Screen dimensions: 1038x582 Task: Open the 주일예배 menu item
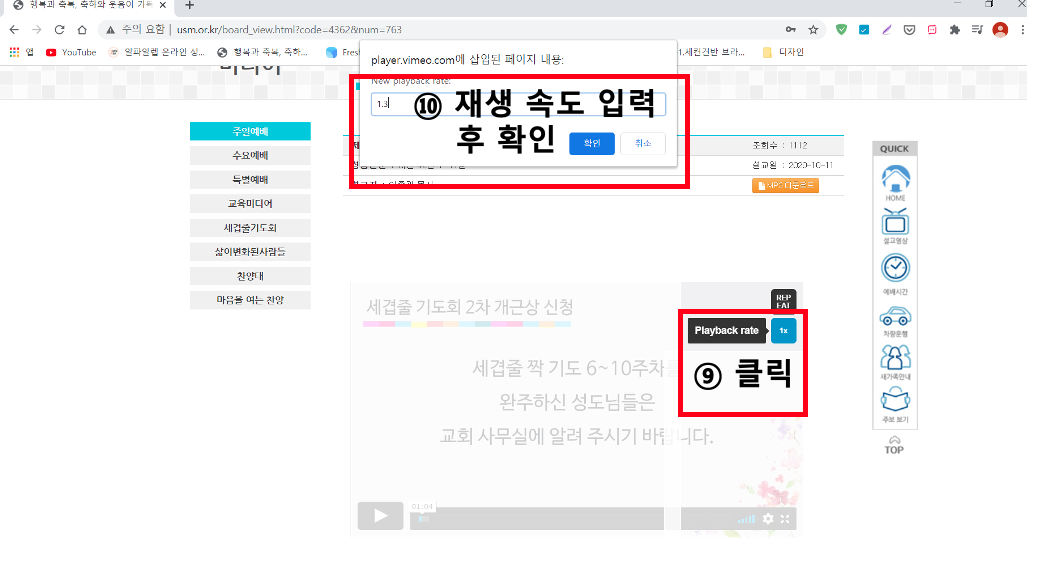250,131
